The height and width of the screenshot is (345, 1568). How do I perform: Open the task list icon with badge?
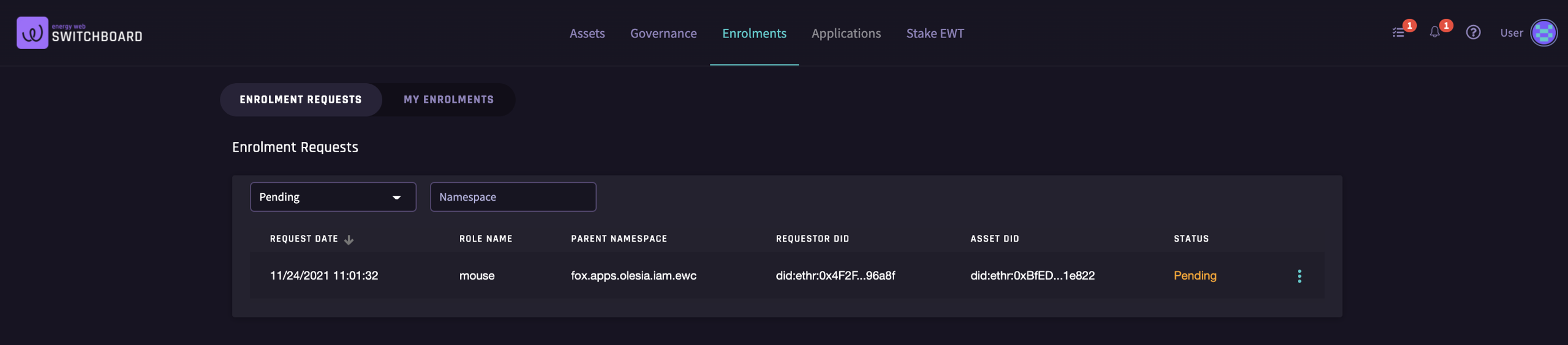point(1398,33)
